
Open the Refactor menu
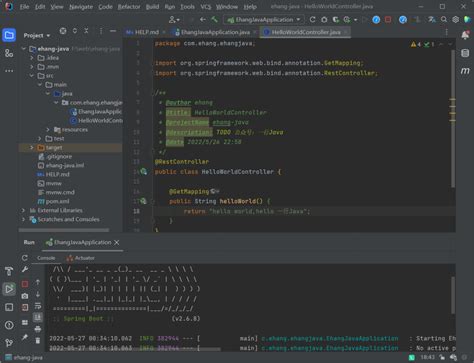tap(129, 7)
